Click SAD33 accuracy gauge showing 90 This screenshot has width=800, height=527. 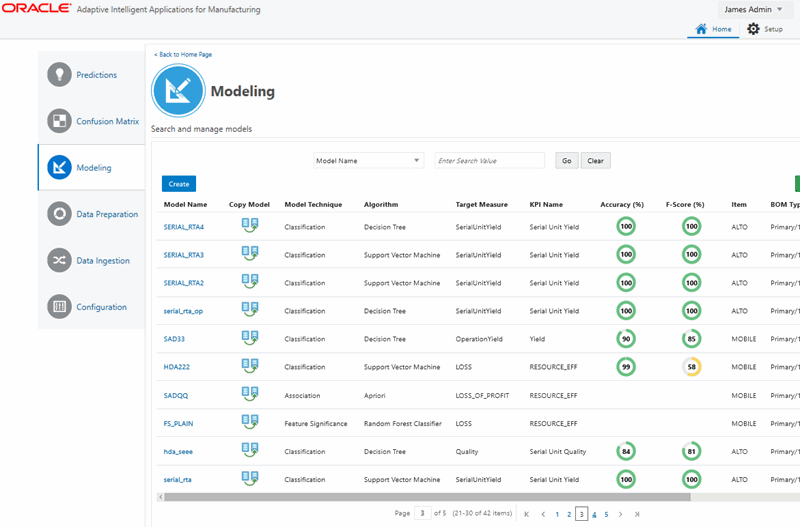pyautogui.click(x=626, y=339)
